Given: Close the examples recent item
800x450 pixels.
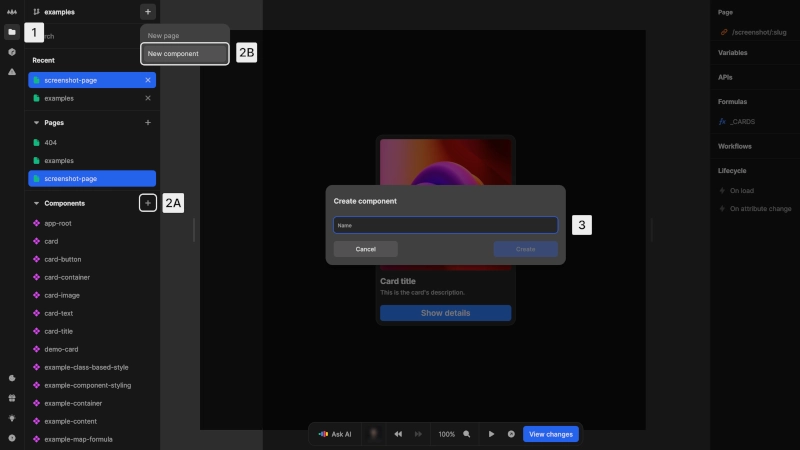Looking at the screenshot, I should pos(147,98).
